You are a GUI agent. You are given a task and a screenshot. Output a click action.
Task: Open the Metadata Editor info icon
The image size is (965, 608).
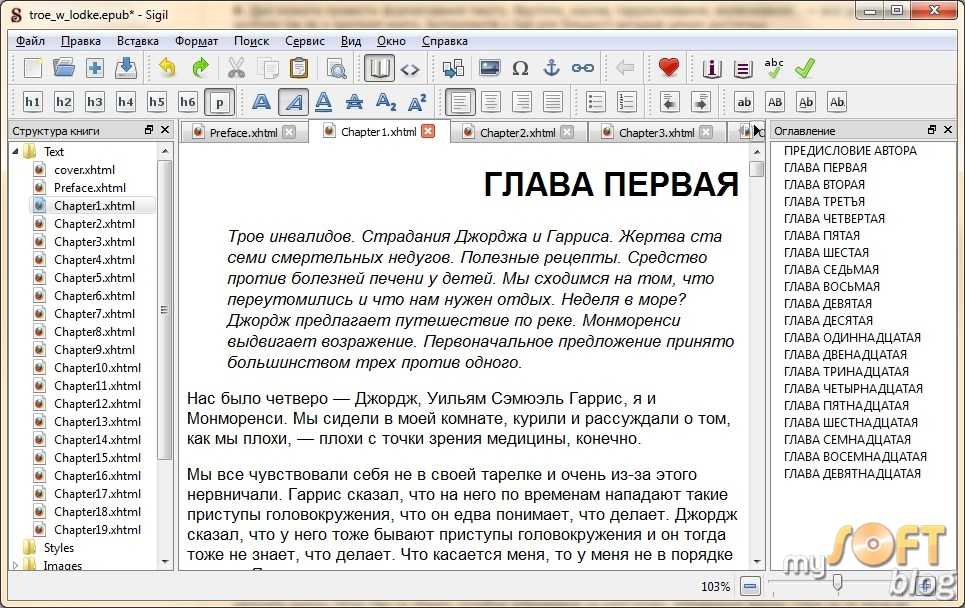coord(711,68)
